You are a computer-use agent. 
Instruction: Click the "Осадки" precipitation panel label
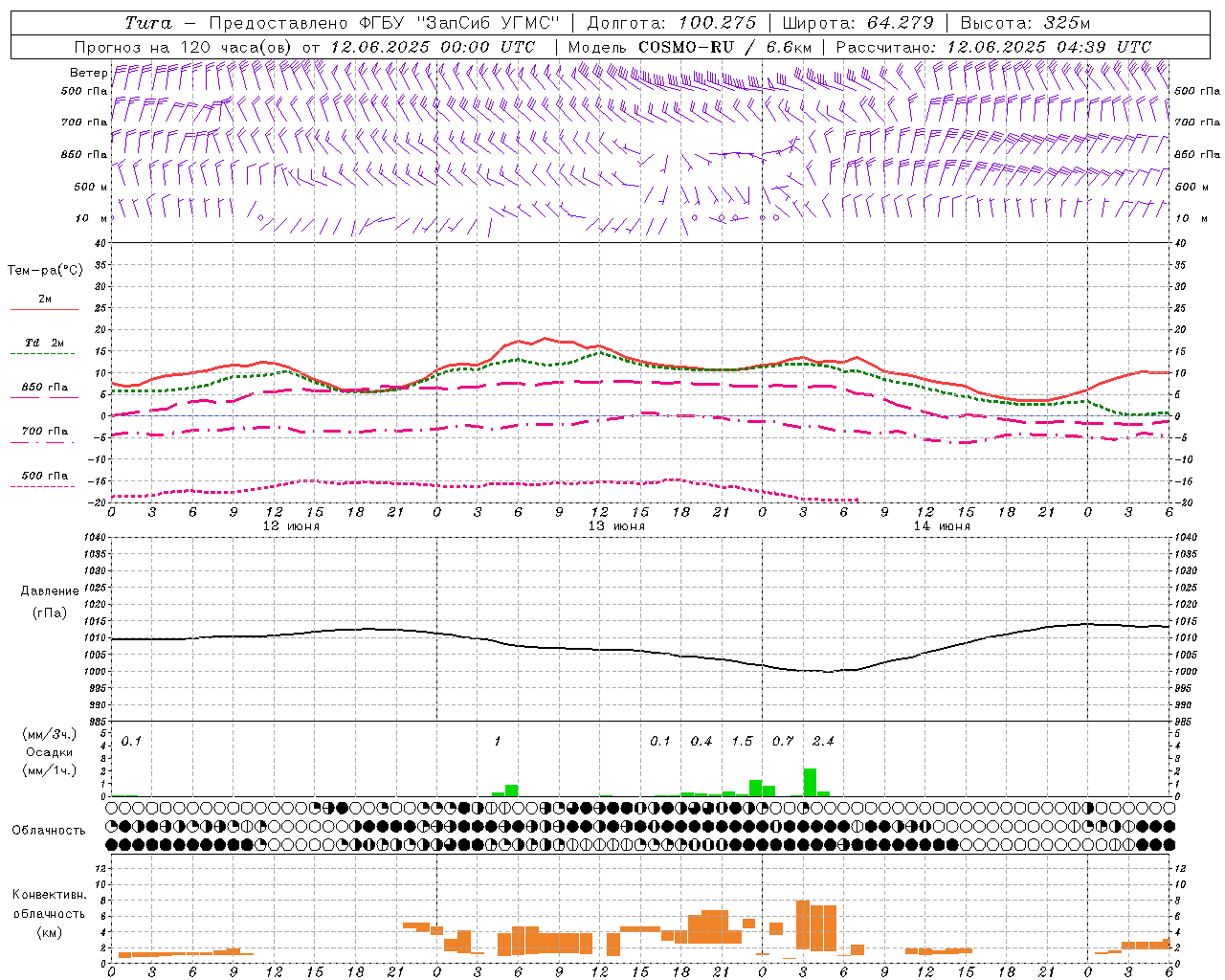49,752
